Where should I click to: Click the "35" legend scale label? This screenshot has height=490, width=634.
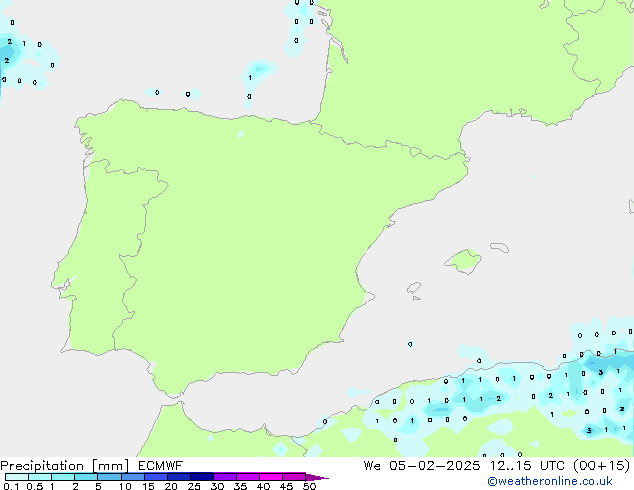pos(240,486)
